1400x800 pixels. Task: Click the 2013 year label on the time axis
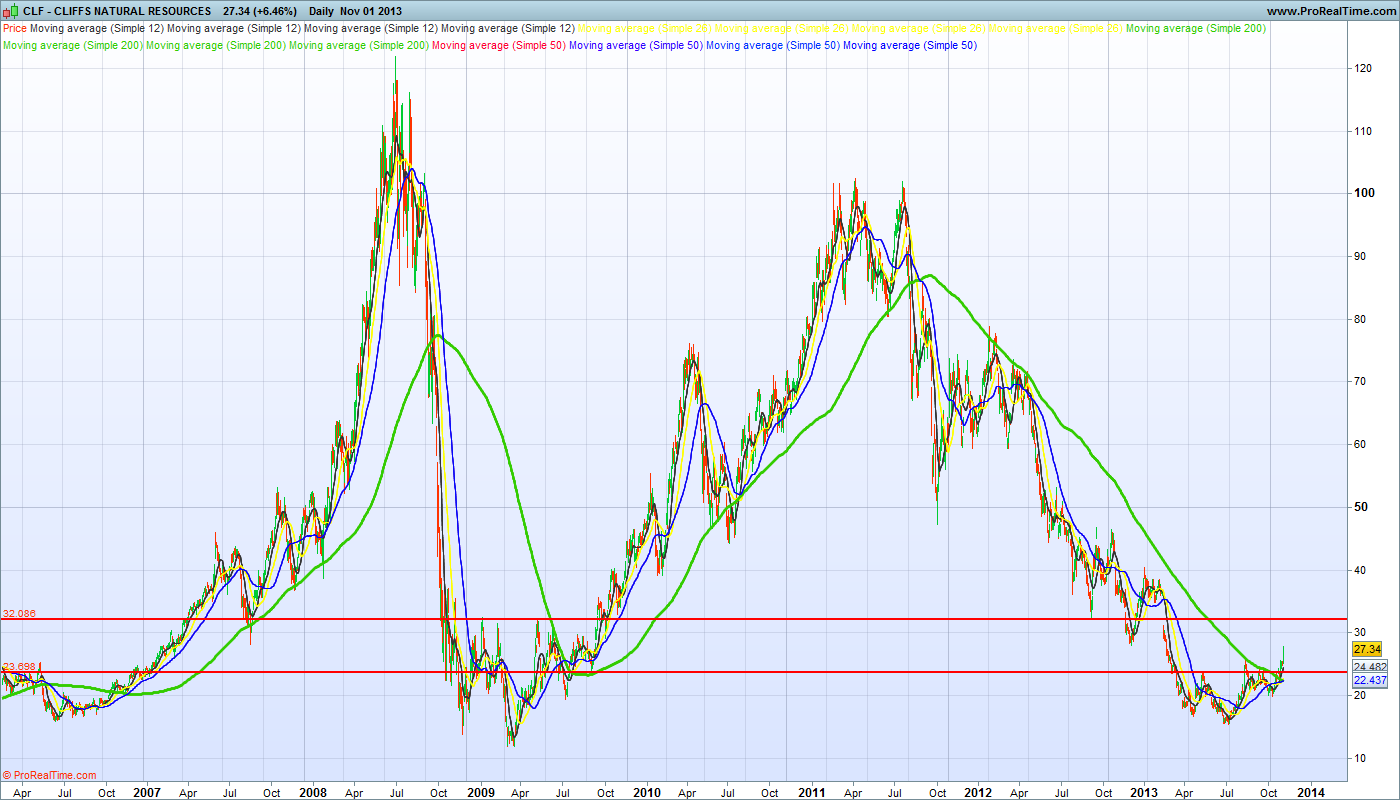click(x=1143, y=791)
